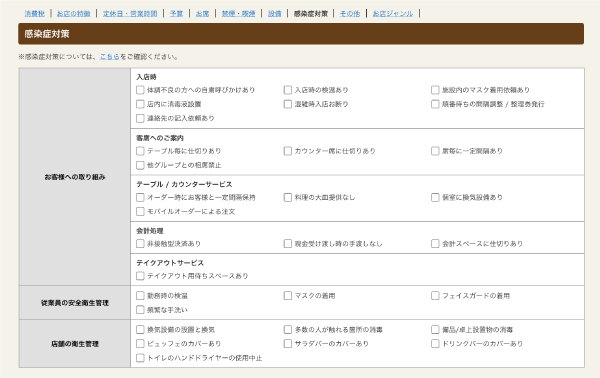This screenshot has height=378, width=600.
Task: Enable 非接触型決済あり checkbox
Action: (140, 244)
